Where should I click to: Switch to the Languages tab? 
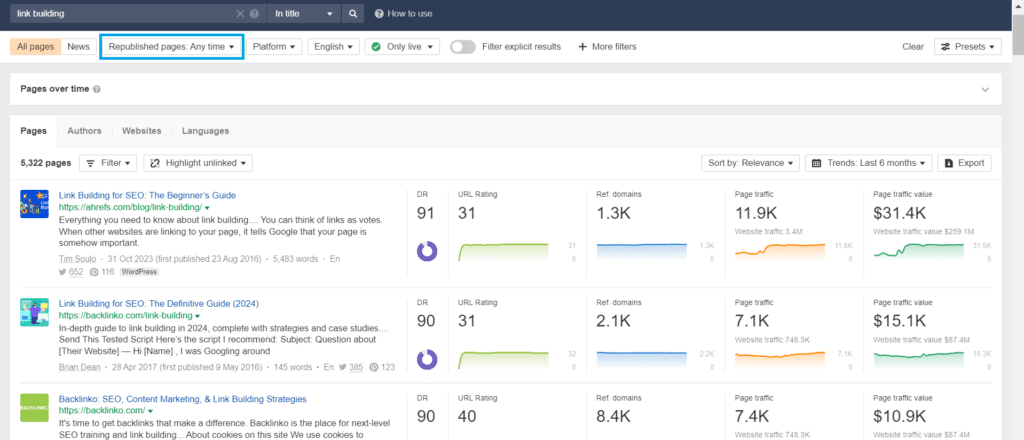(206, 131)
